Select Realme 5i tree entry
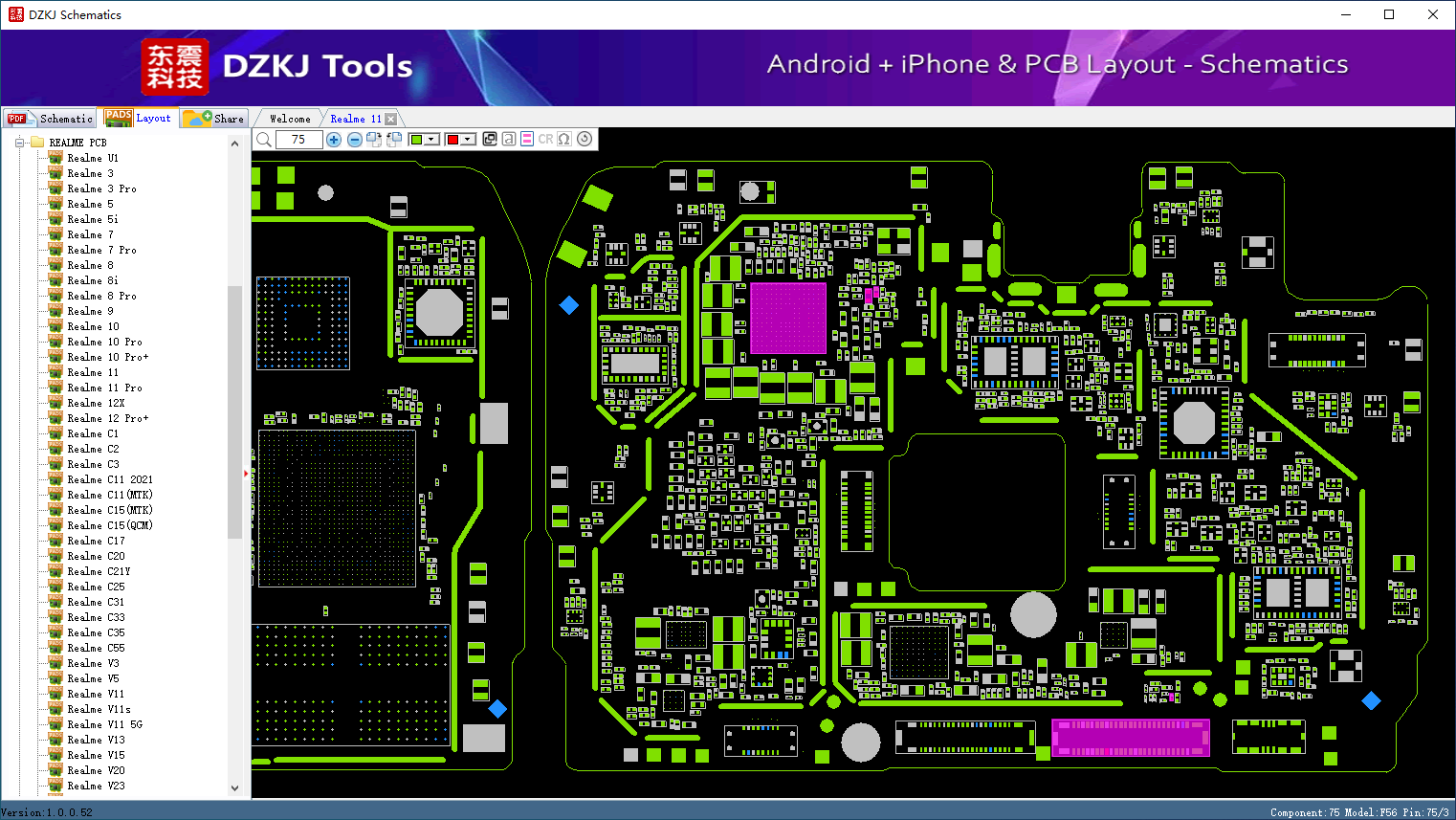 (x=93, y=219)
